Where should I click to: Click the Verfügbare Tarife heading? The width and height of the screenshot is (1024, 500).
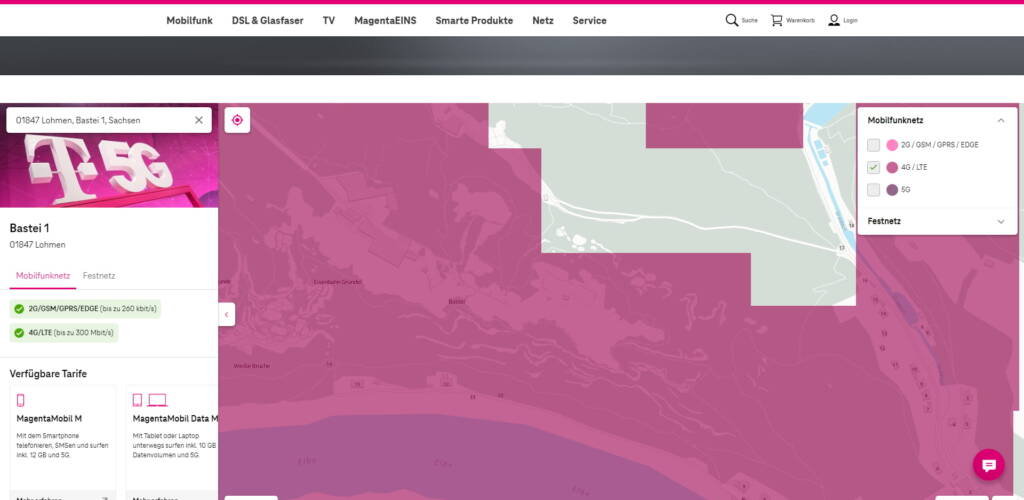tap(48, 374)
